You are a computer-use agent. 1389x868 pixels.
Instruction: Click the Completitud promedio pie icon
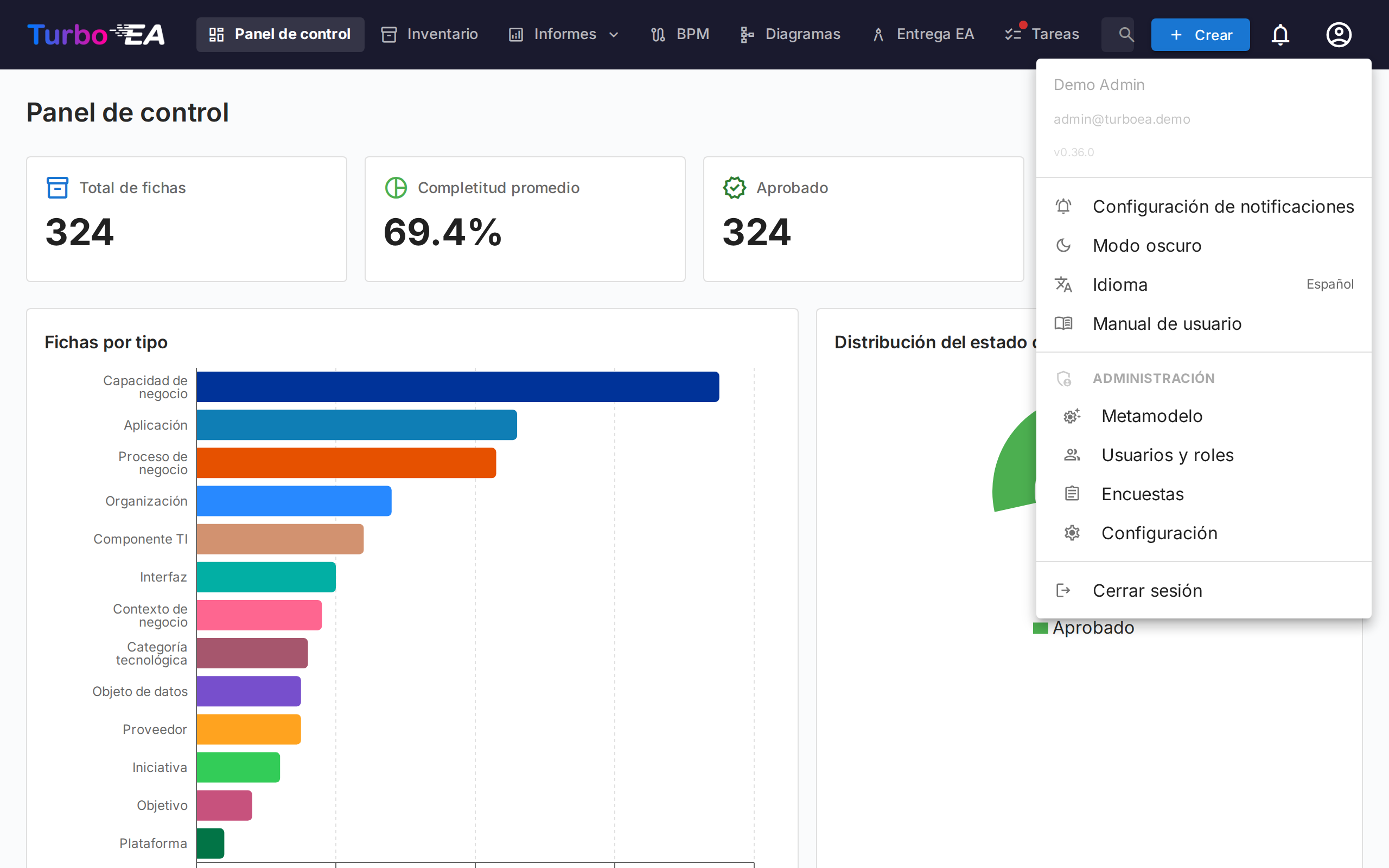396,188
